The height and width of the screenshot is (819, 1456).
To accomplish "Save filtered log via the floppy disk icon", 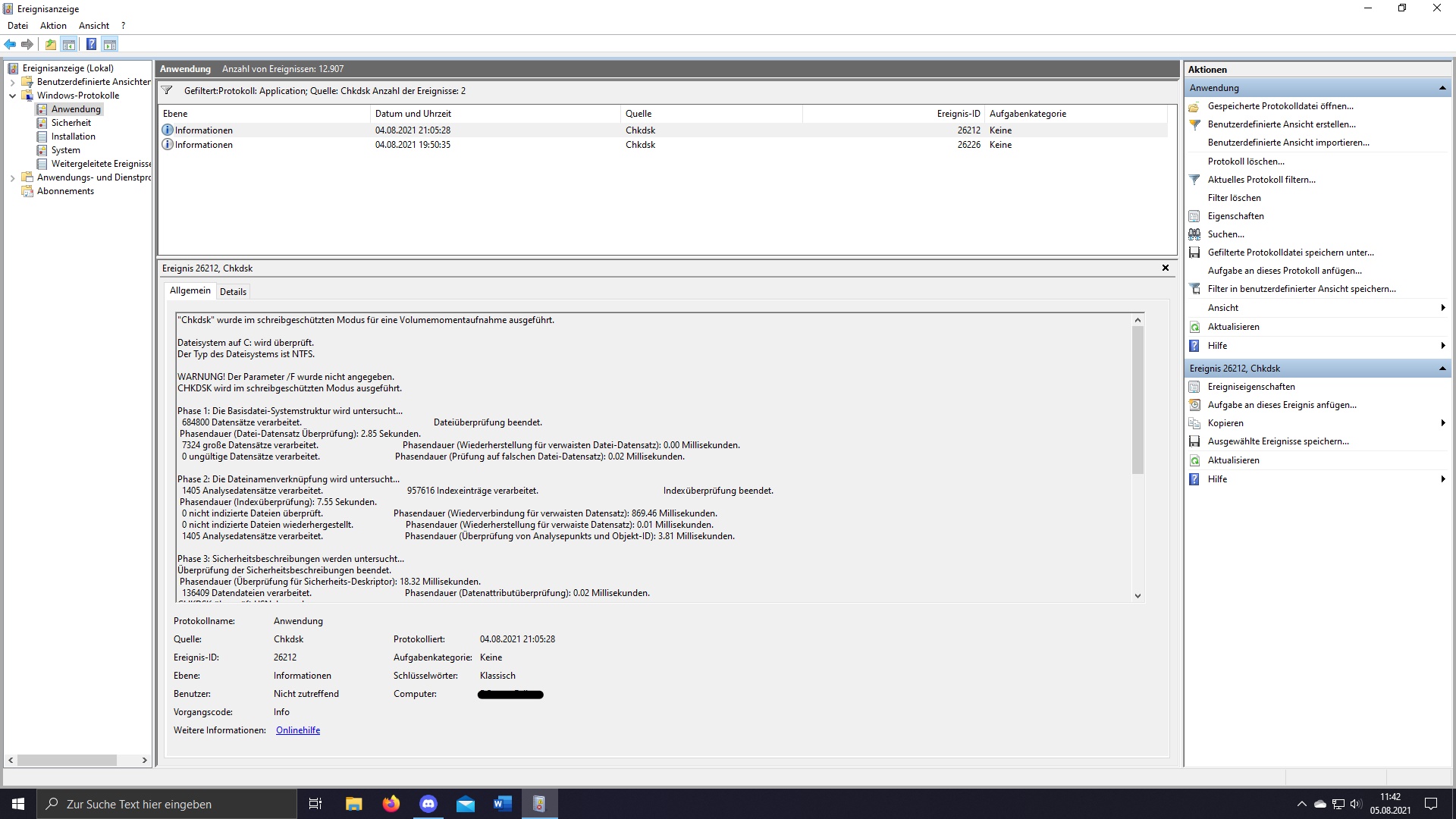I will click(x=1196, y=253).
